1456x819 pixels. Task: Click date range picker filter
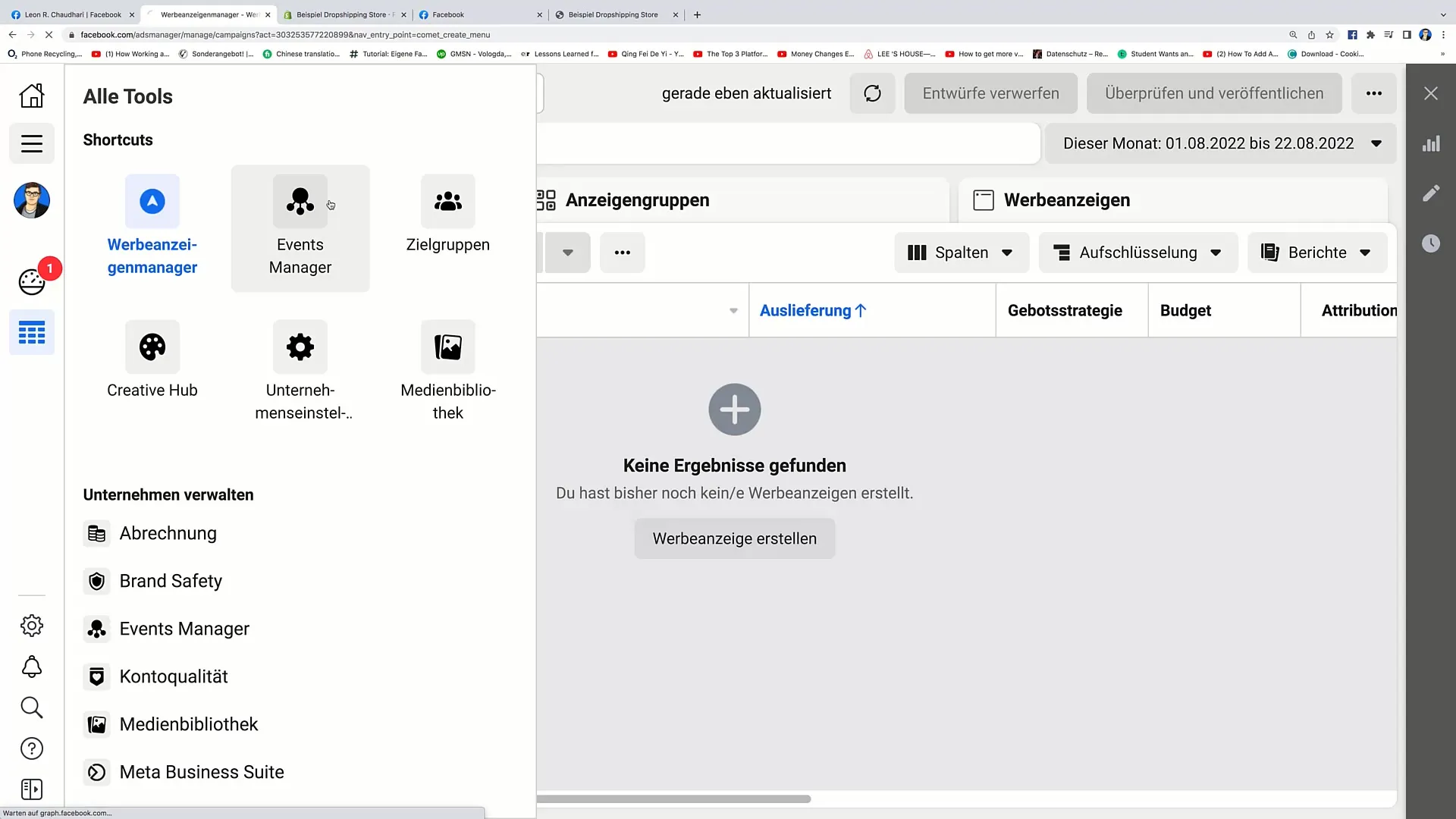1220,144
